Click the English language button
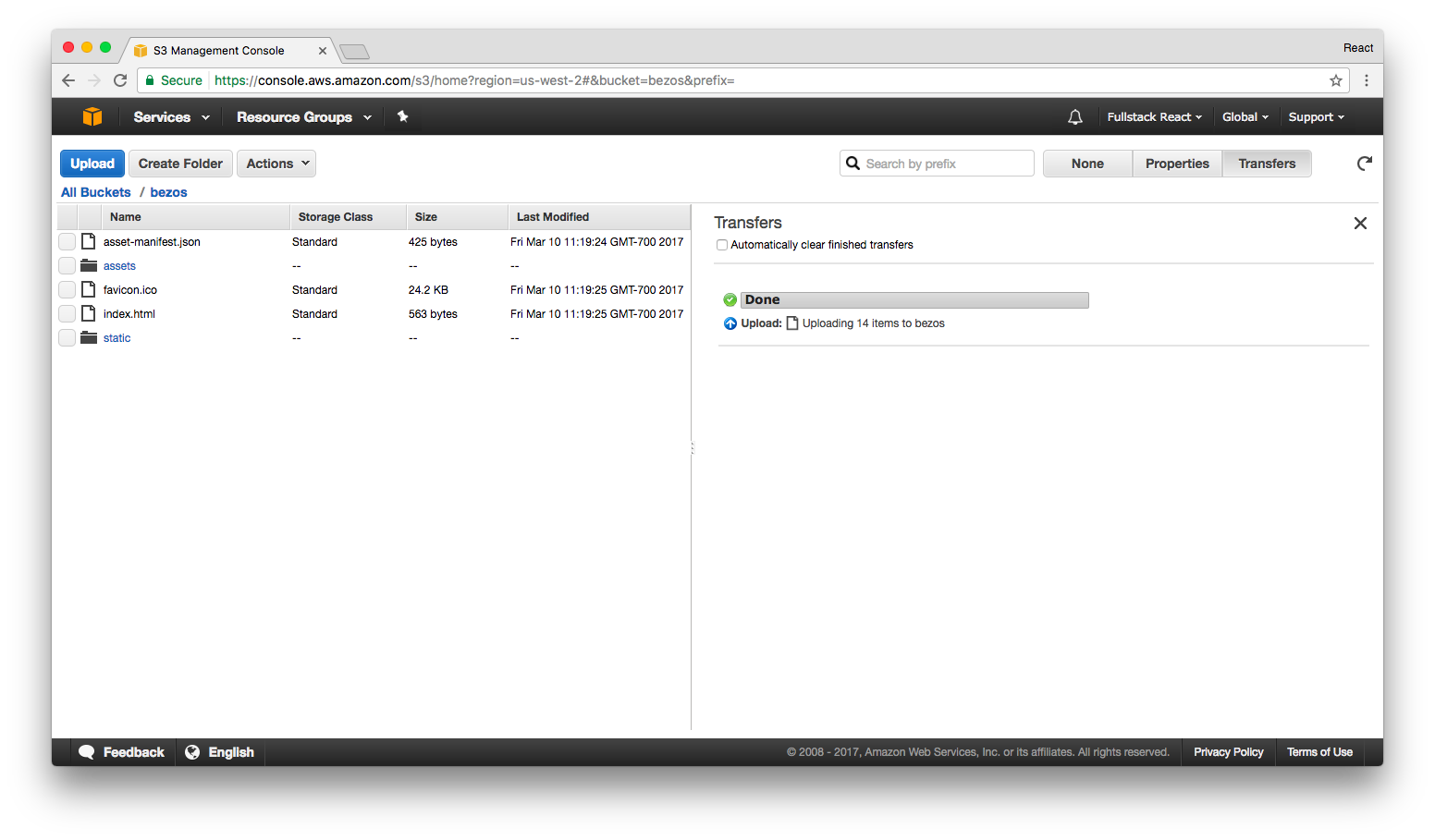The width and height of the screenshot is (1435, 840). (220, 752)
